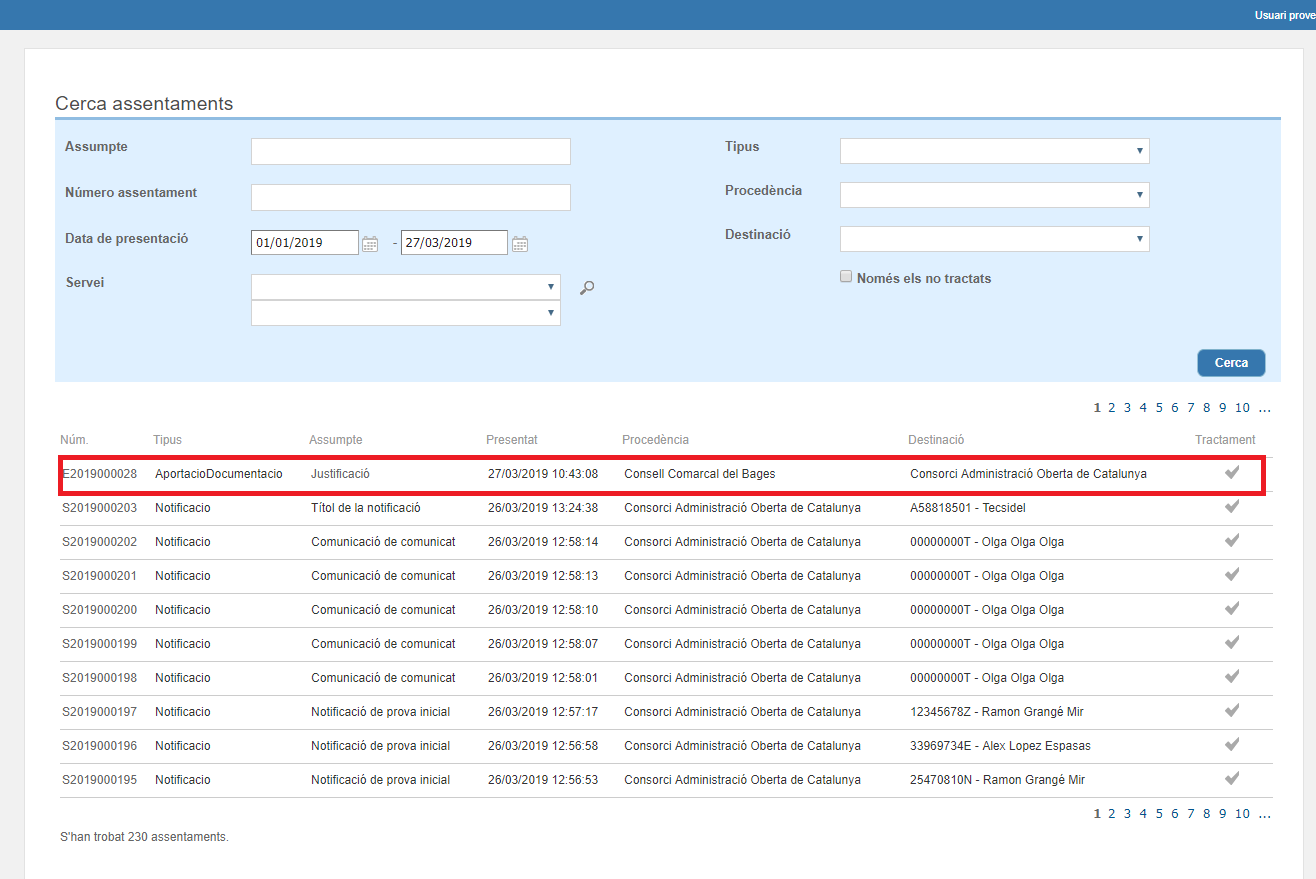Go to page 2 in top pagination
This screenshot has width=1316, height=879.
click(x=1111, y=408)
